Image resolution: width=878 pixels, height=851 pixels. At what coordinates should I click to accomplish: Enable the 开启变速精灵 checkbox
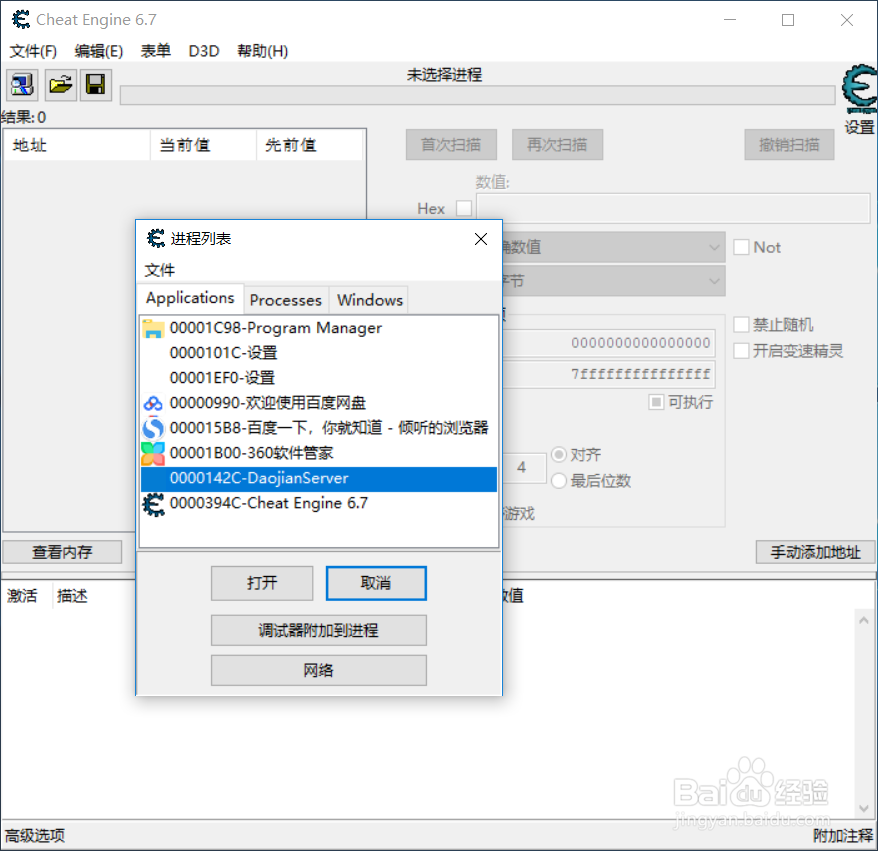coord(741,350)
